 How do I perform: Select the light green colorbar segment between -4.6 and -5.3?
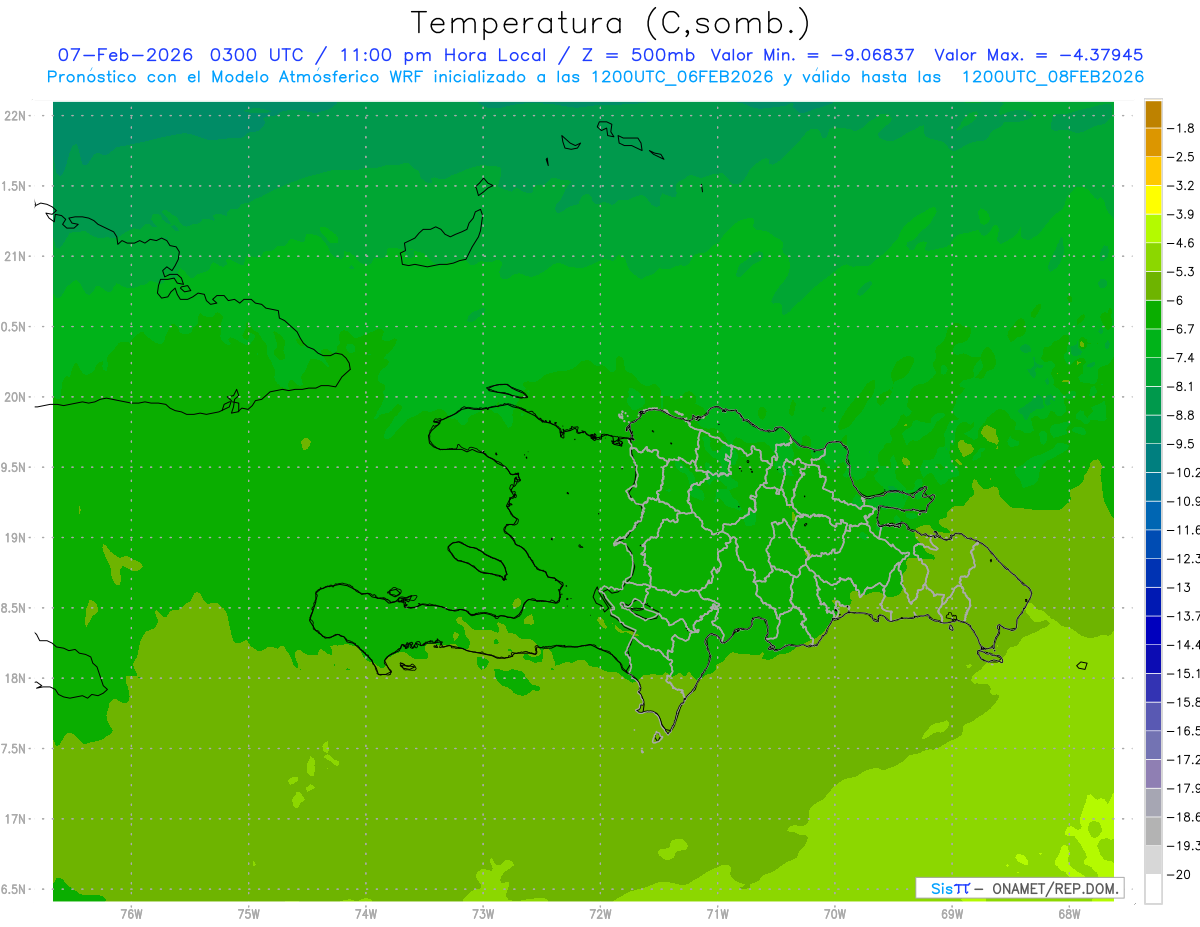pos(1153,257)
